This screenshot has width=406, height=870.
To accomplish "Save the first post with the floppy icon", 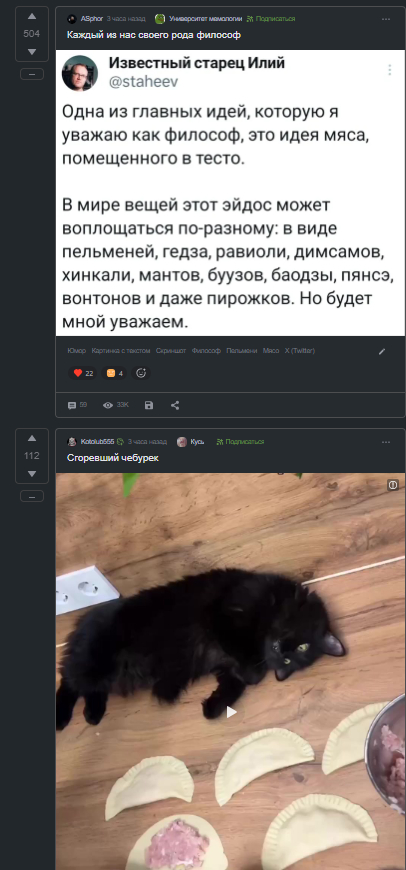I will (149, 406).
